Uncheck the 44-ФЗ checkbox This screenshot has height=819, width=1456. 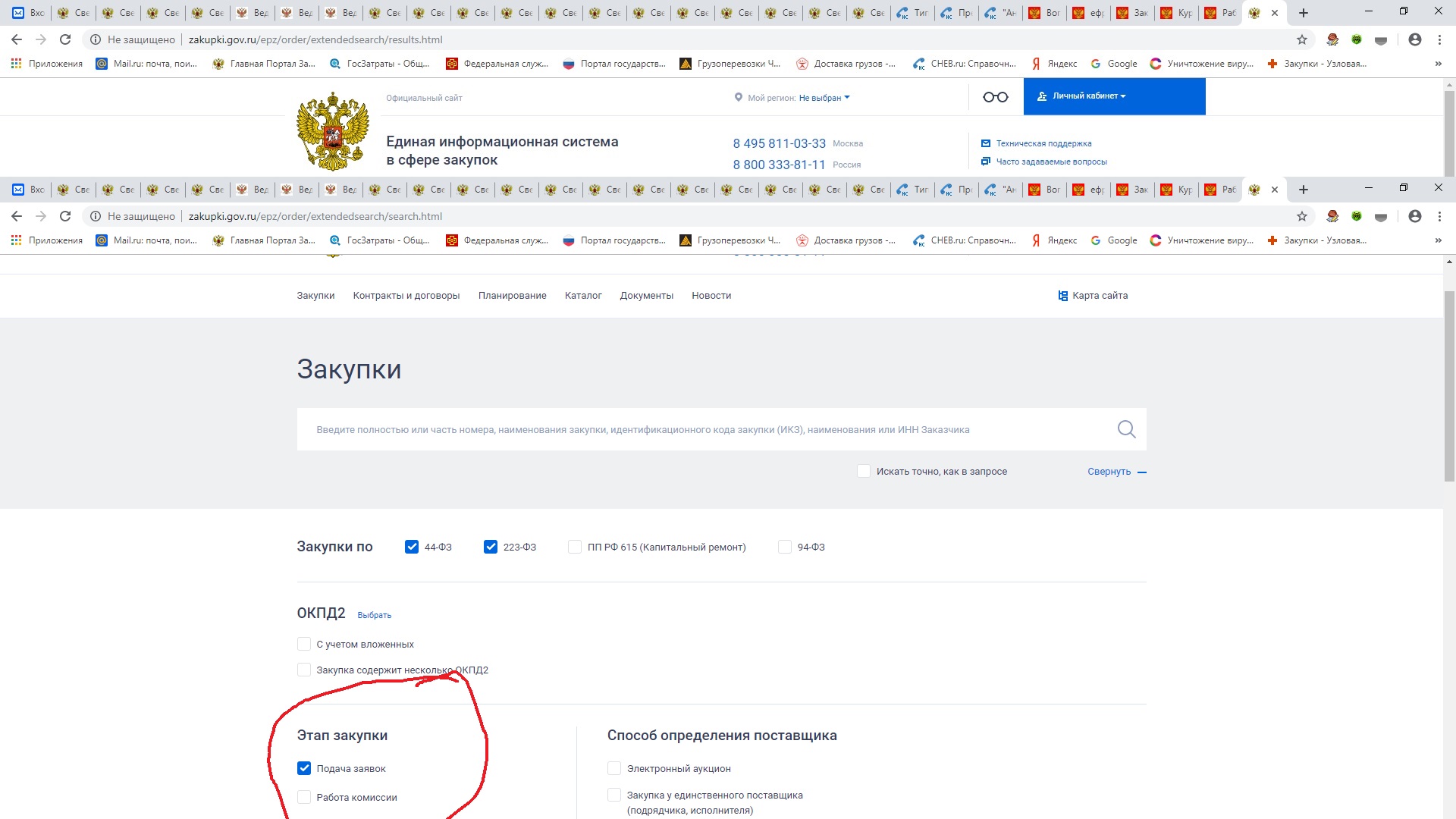[412, 547]
